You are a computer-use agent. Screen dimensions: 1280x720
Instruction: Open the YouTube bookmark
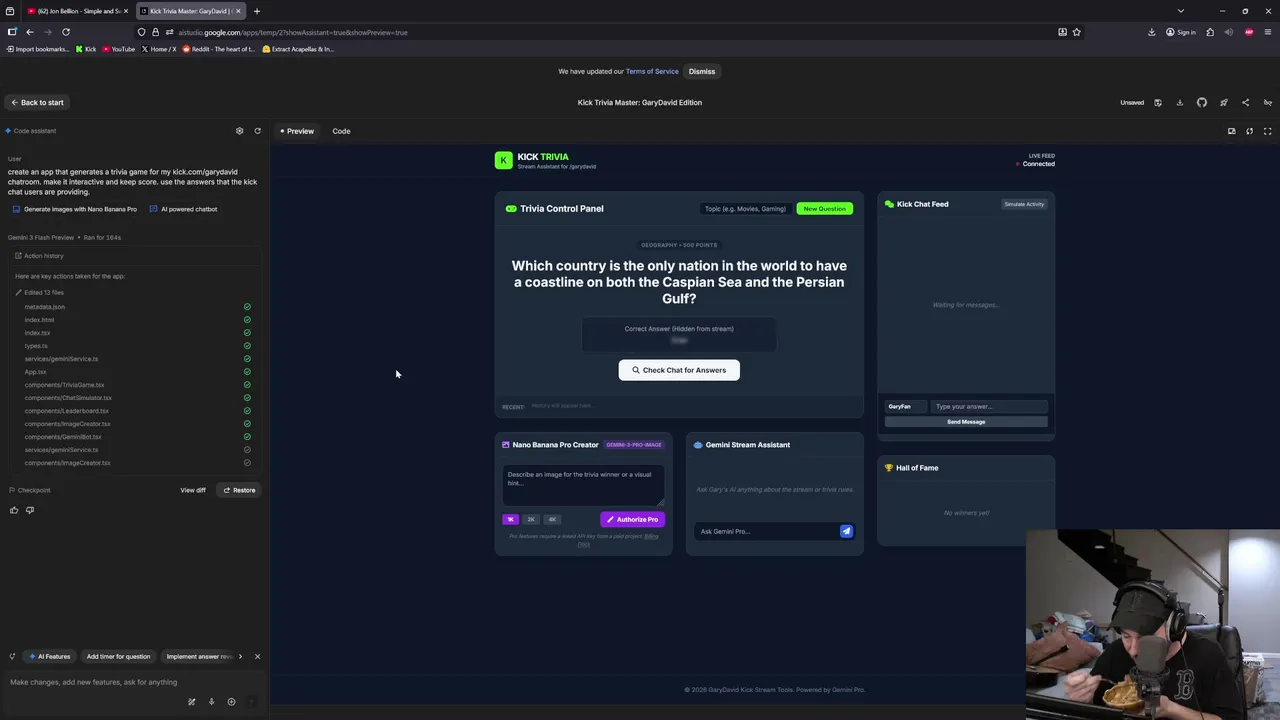[x=118, y=49]
